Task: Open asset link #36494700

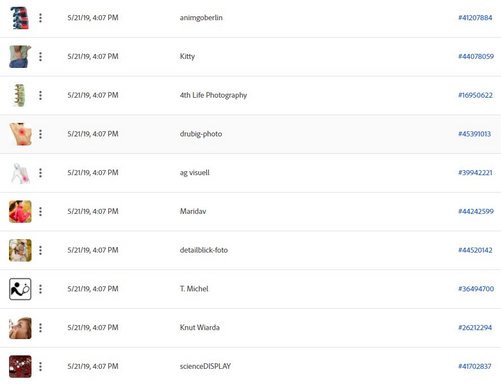Action: [x=476, y=289]
